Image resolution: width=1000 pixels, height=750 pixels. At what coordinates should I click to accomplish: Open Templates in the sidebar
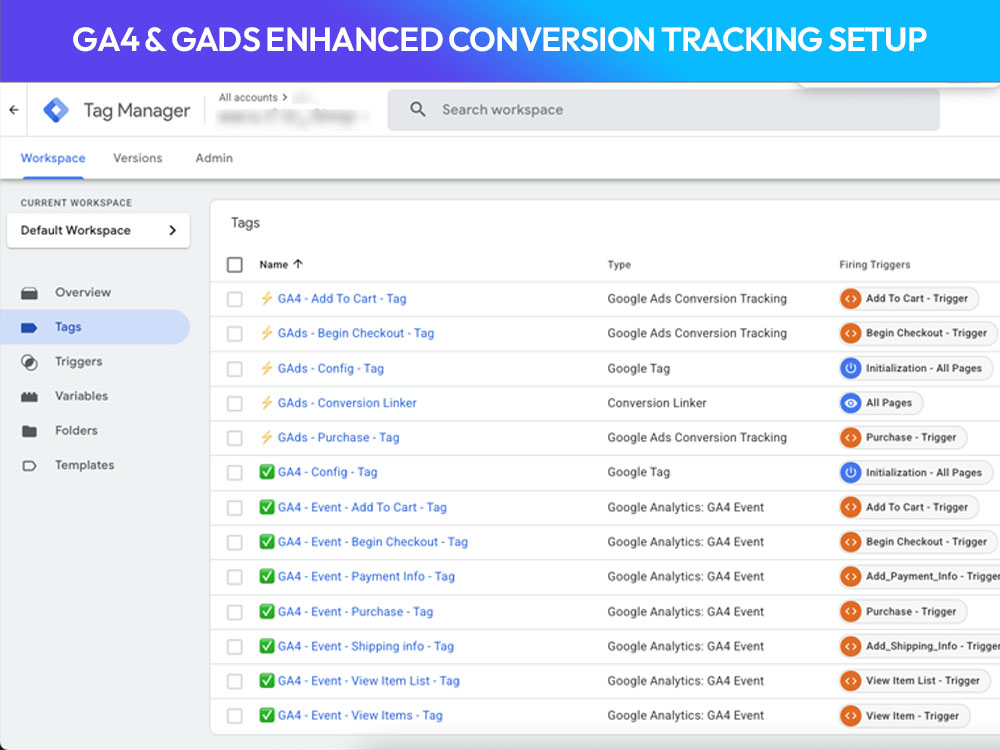point(85,465)
